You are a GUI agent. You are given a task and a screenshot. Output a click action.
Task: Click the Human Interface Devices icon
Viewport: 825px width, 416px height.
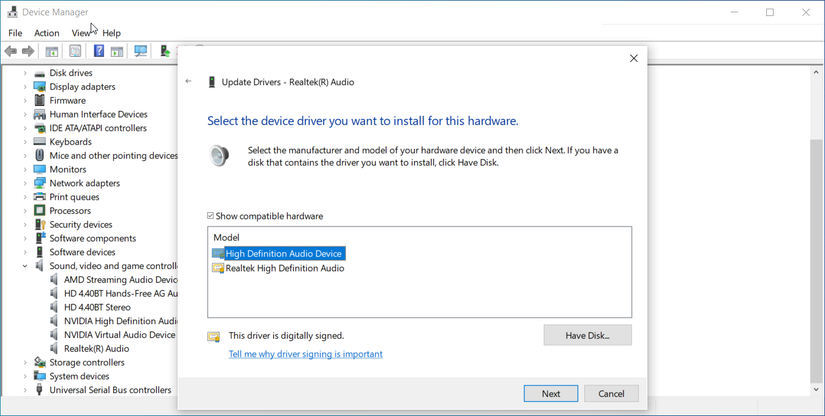coord(39,114)
